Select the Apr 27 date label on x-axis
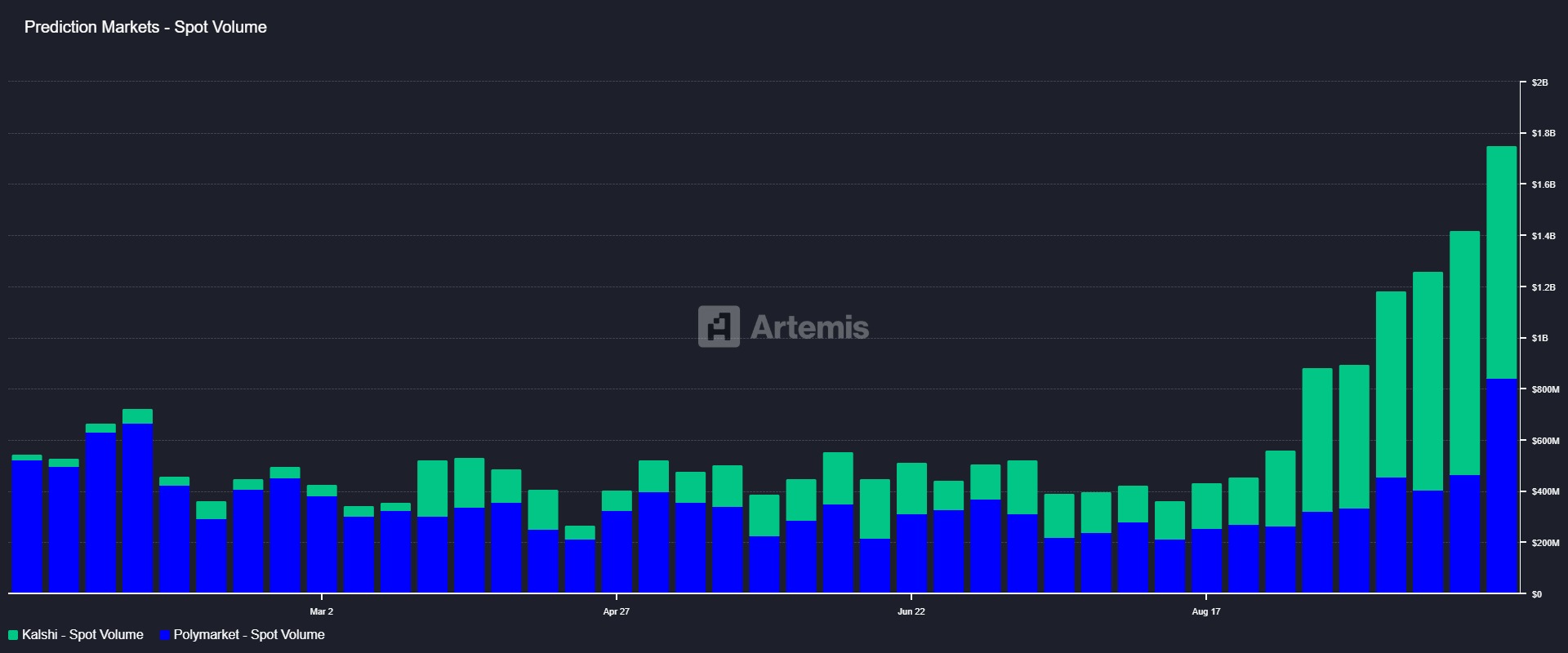 point(617,611)
